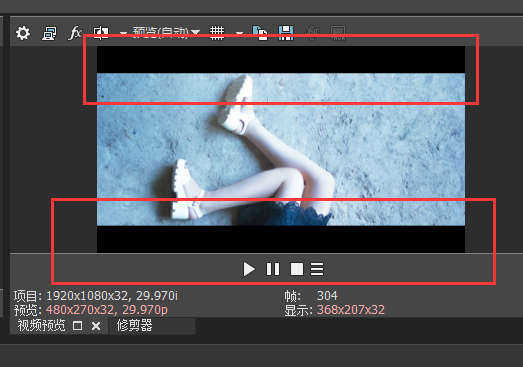Save snapshot to file floppy icon
The height and width of the screenshot is (367, 523).
pyautogui.click(x=286, y=33)
